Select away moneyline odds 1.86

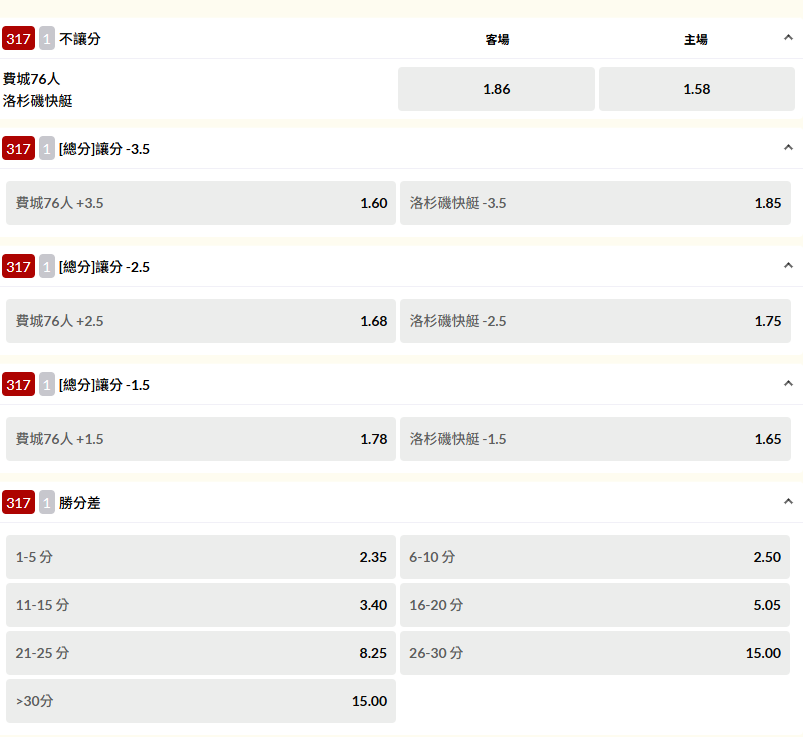[496, 89]
